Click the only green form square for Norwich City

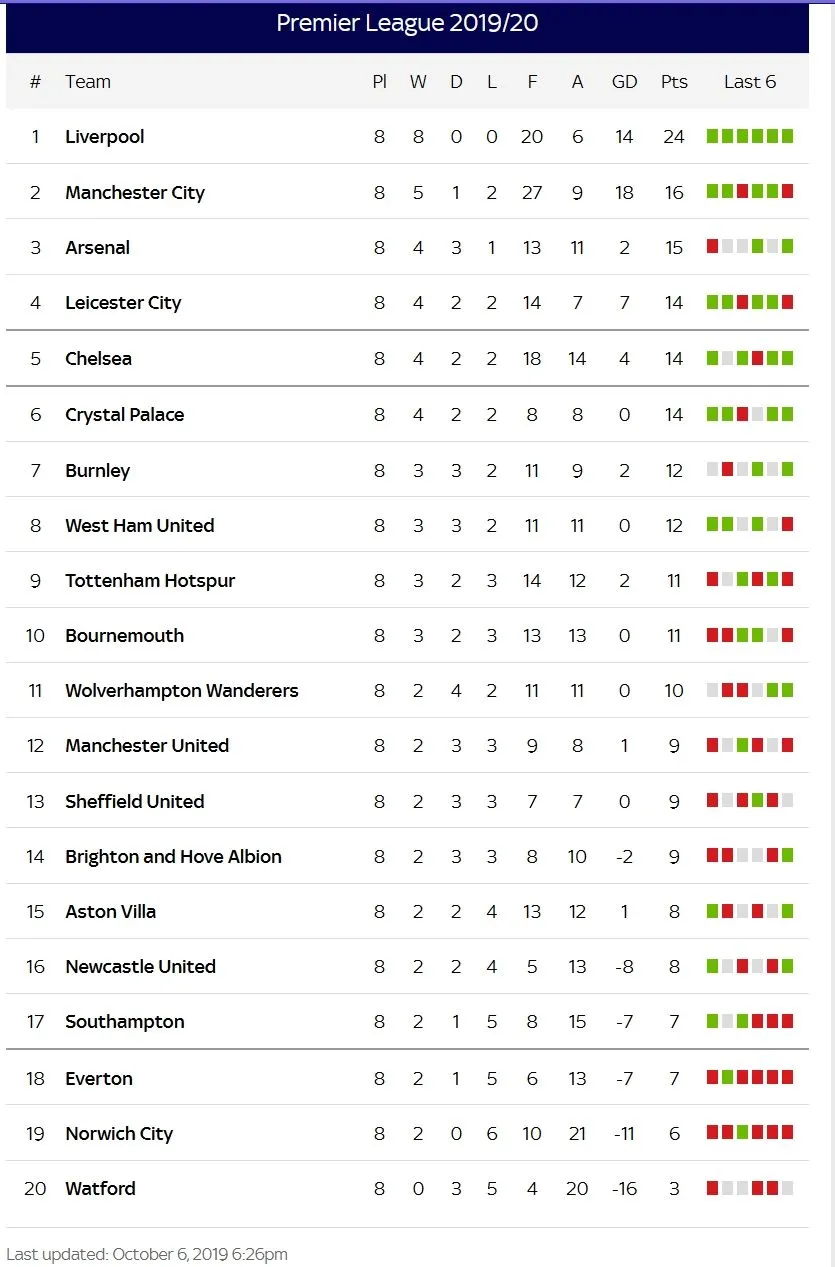[743, 1132]
